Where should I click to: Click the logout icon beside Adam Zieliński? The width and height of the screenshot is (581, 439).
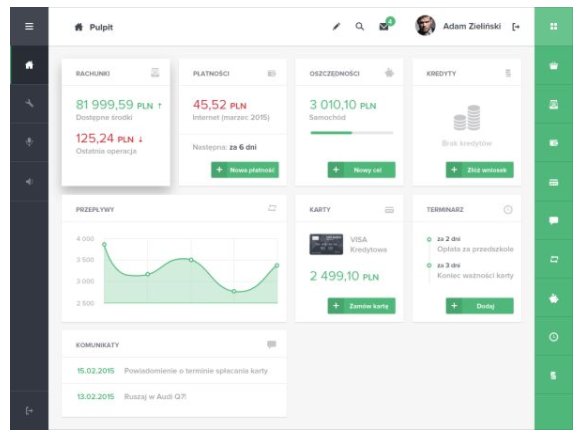pos(516,27)
